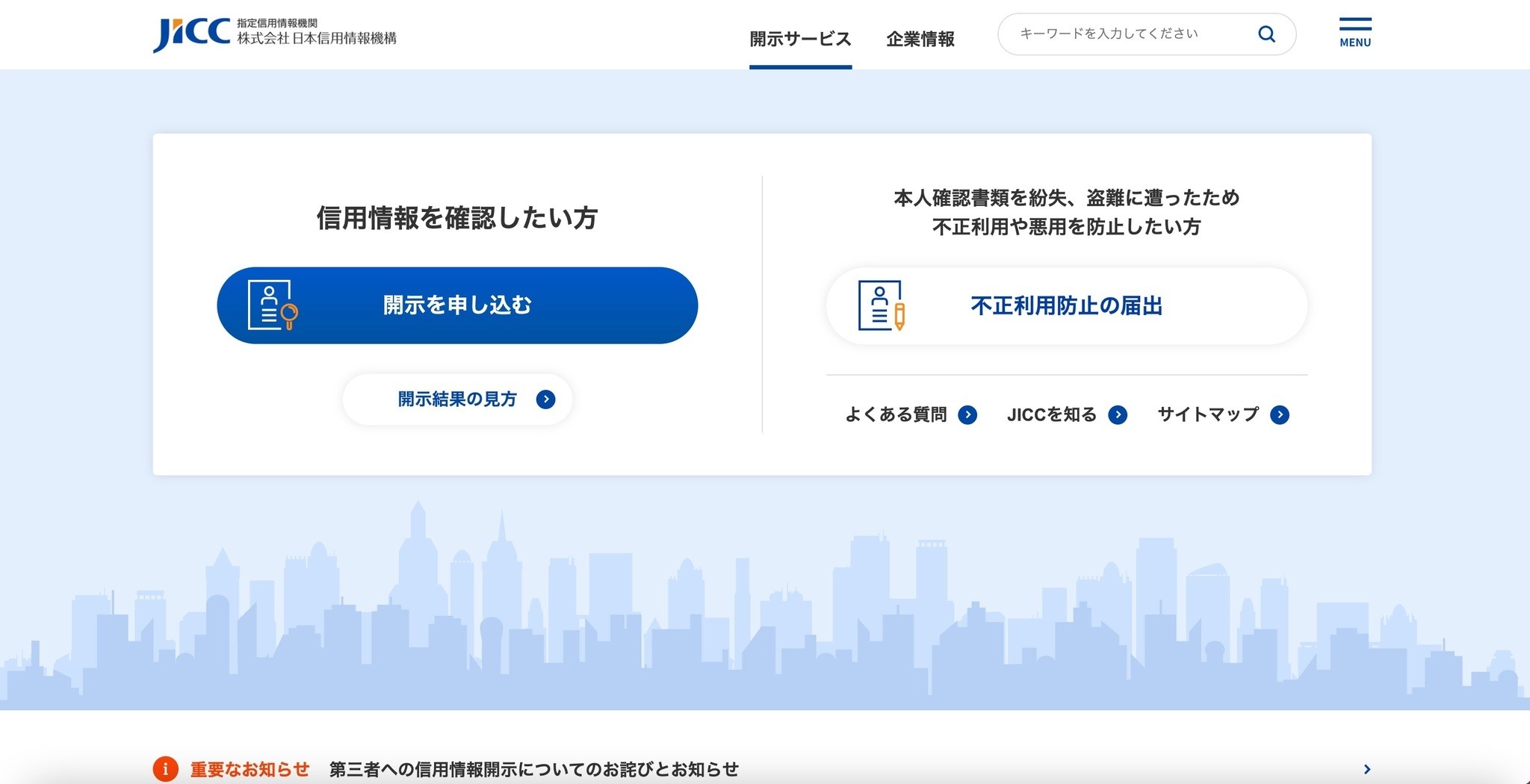Click the document-with-magnifier icon on 開示を申し込む
1530x784 pixels.
(x=272, y=305)
